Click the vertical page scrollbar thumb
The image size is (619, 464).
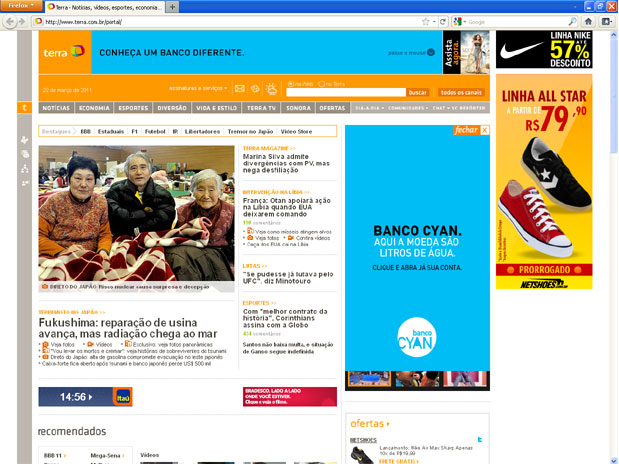tap(613, 95)
